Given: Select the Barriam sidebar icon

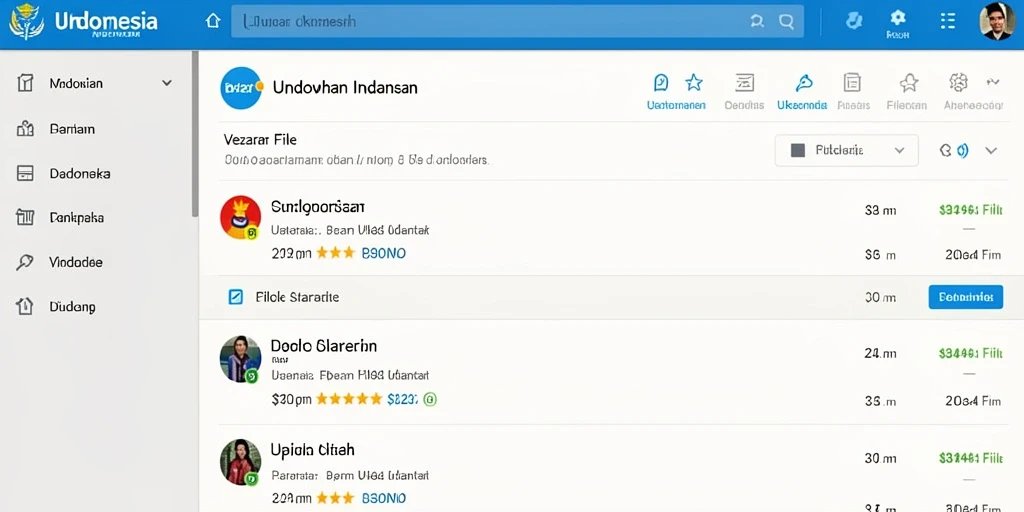Looking at the screenshot, I should [25, 129].
